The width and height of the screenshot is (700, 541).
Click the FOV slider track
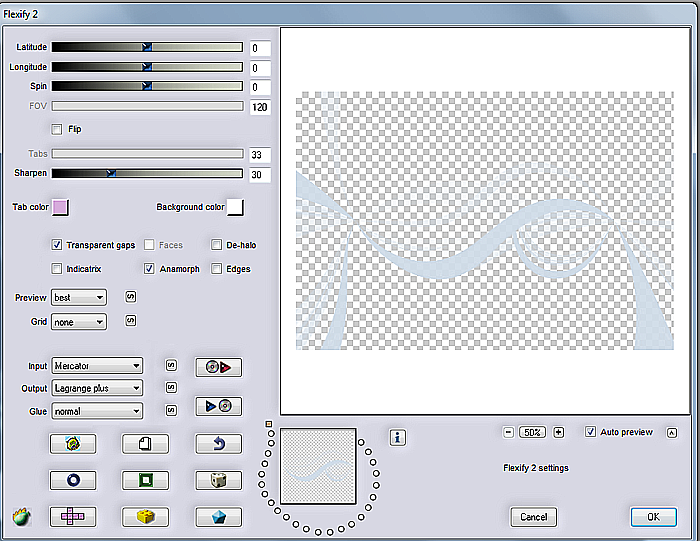147,106
